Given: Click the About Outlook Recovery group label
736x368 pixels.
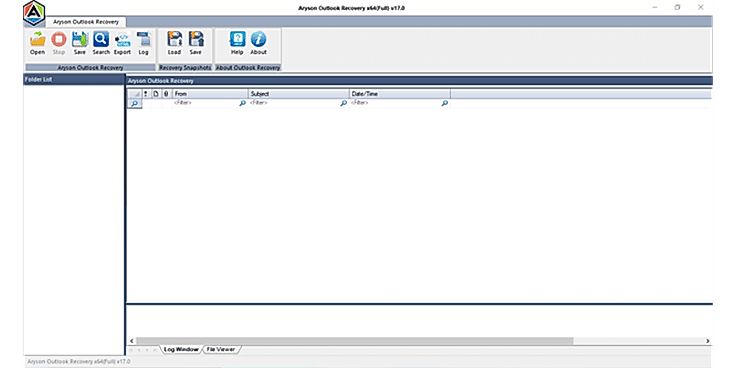Looking at the screenshot, I should [x=248, y=68].
